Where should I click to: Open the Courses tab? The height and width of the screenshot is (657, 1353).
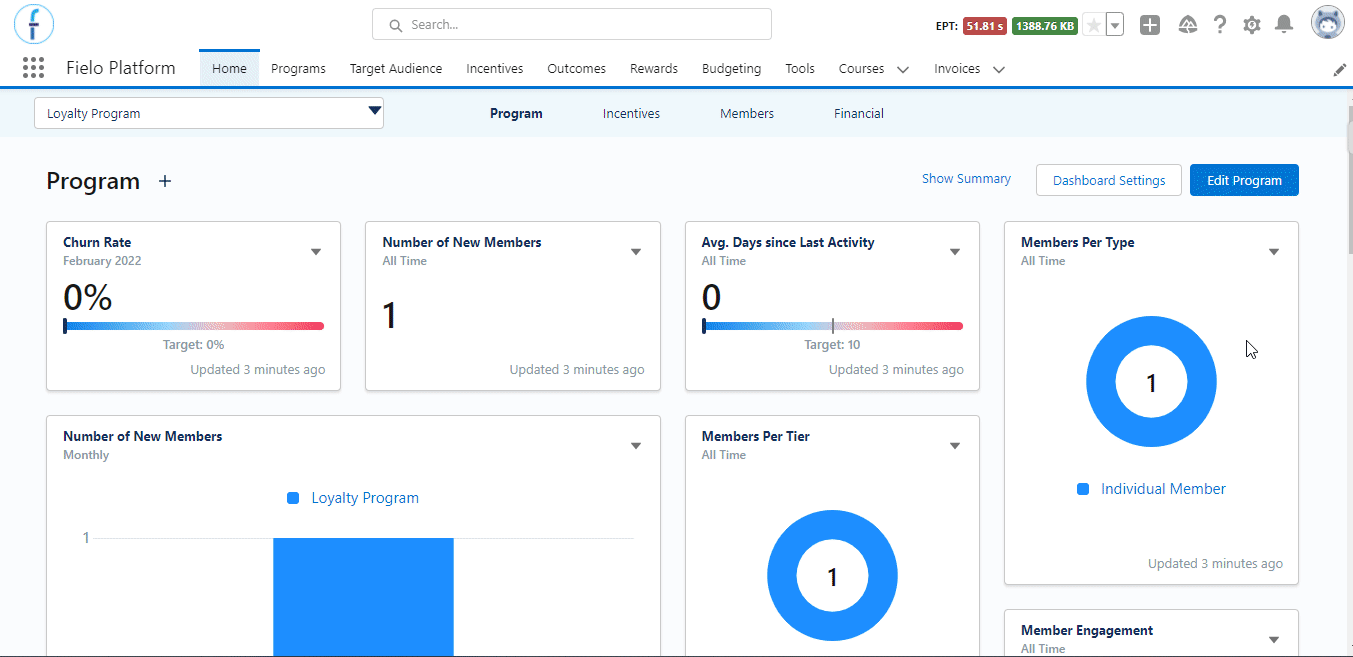[x=861, y=69]
